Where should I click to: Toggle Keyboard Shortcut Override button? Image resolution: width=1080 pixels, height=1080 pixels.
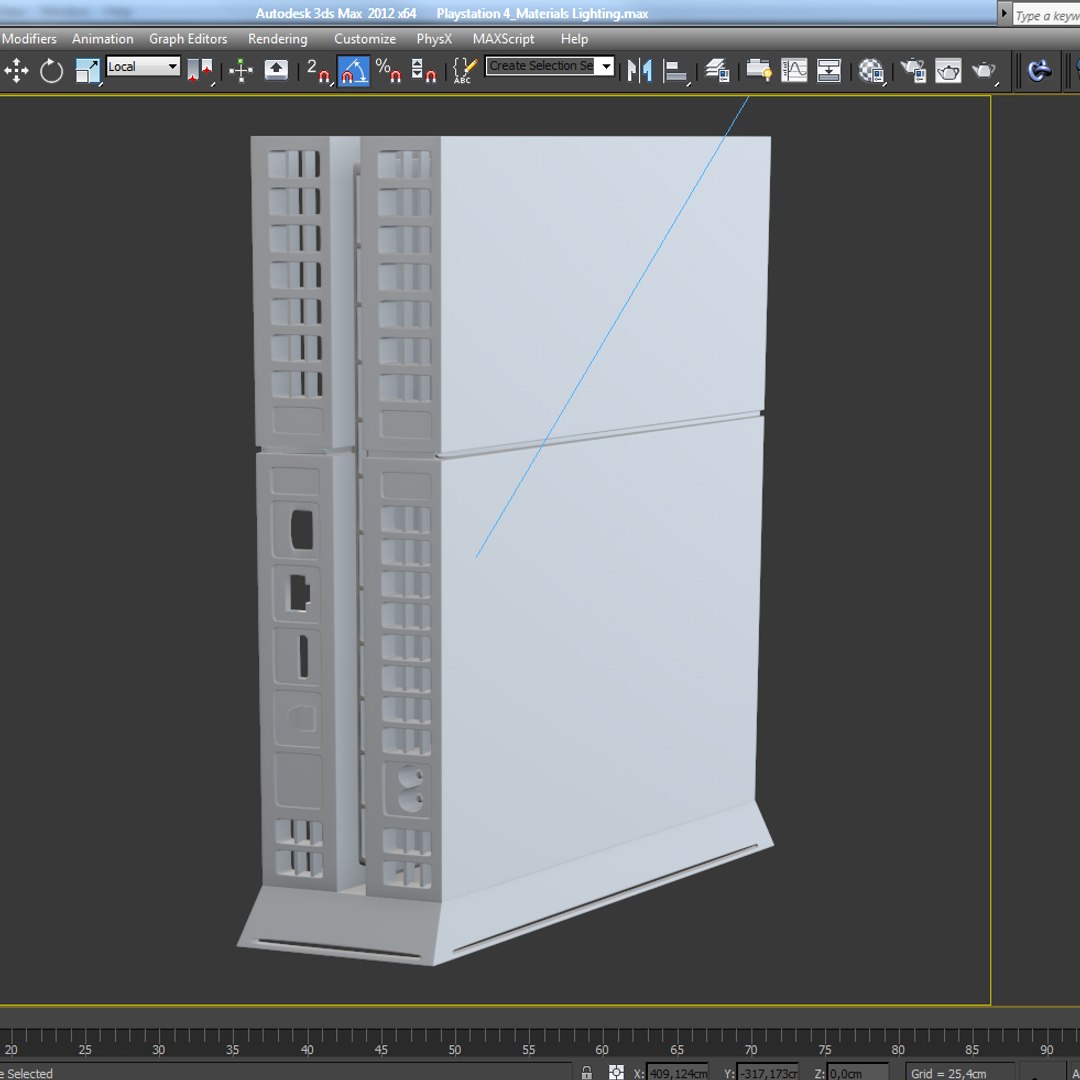coord(276,70)
